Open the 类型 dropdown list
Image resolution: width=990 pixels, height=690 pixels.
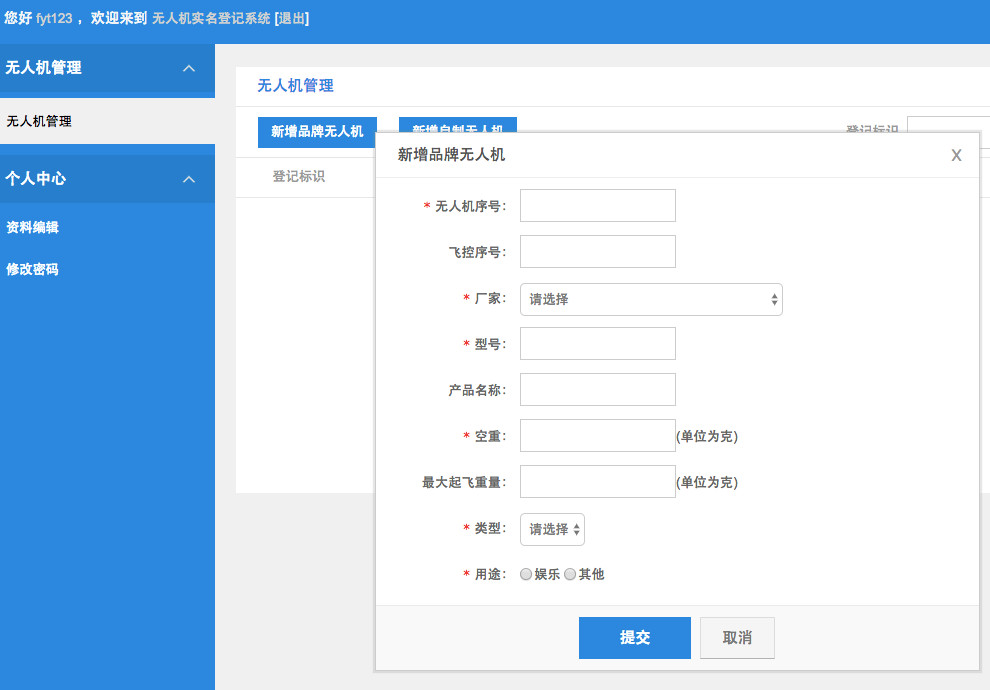[552, 529]
